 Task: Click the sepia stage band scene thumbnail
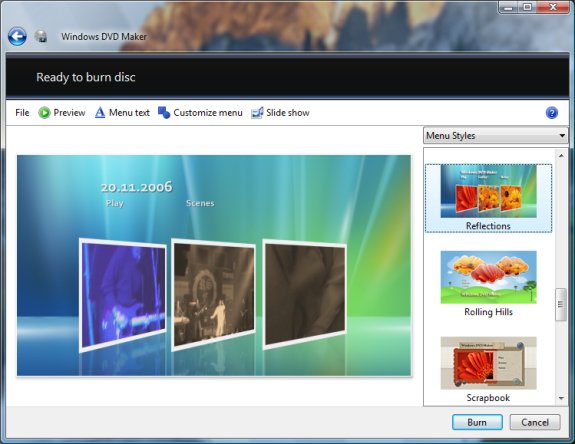pos(213,295)
